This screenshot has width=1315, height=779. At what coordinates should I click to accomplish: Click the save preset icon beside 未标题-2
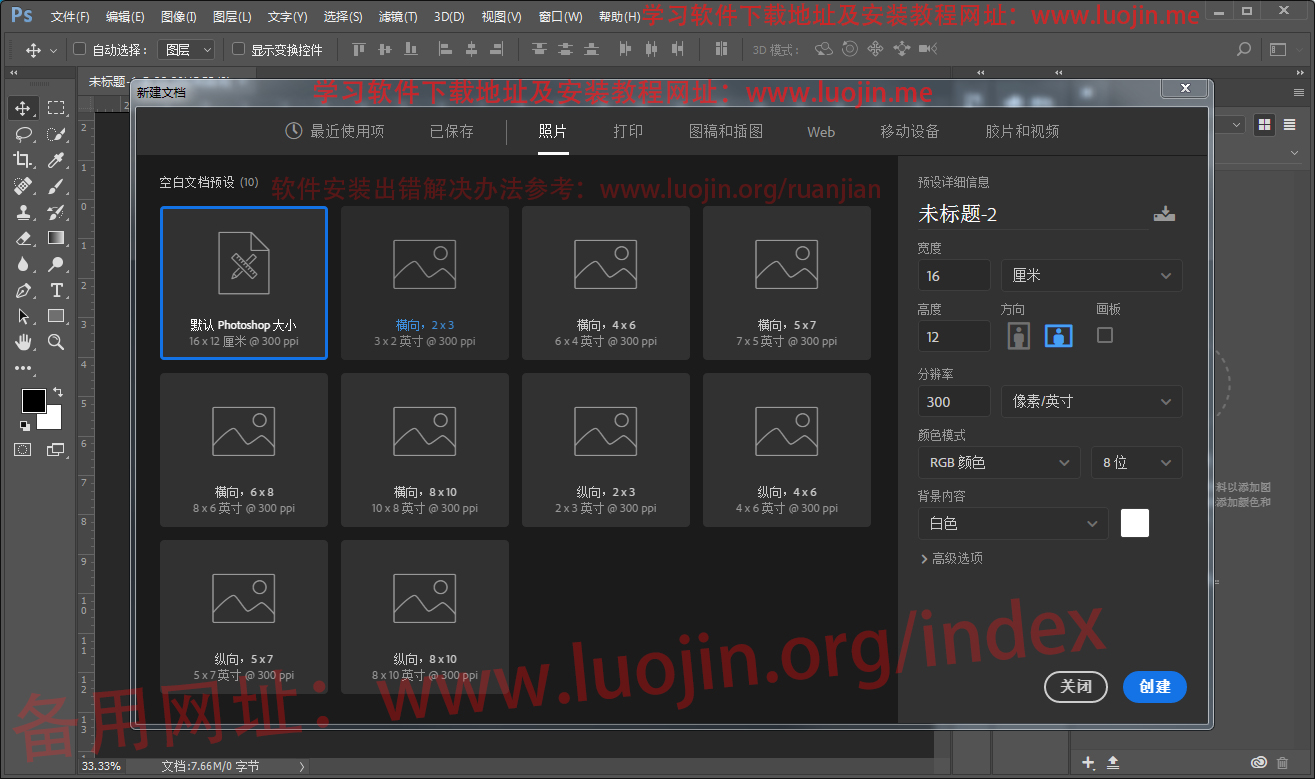[x=1164, y=213]
